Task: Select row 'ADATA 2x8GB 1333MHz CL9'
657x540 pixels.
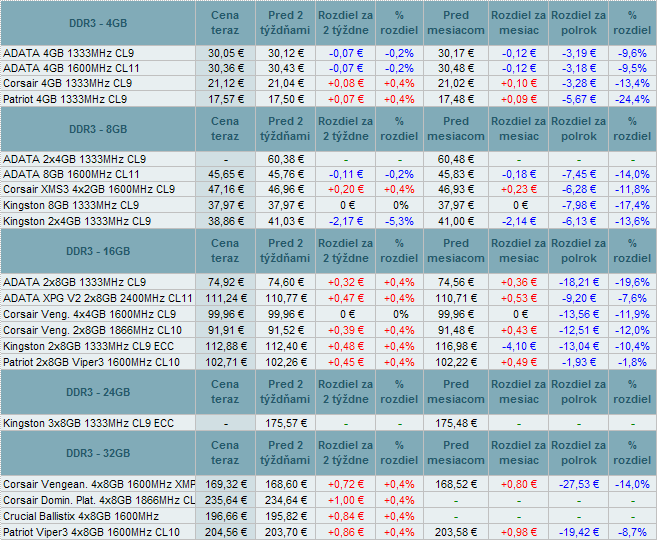Action: coord(328,282)
